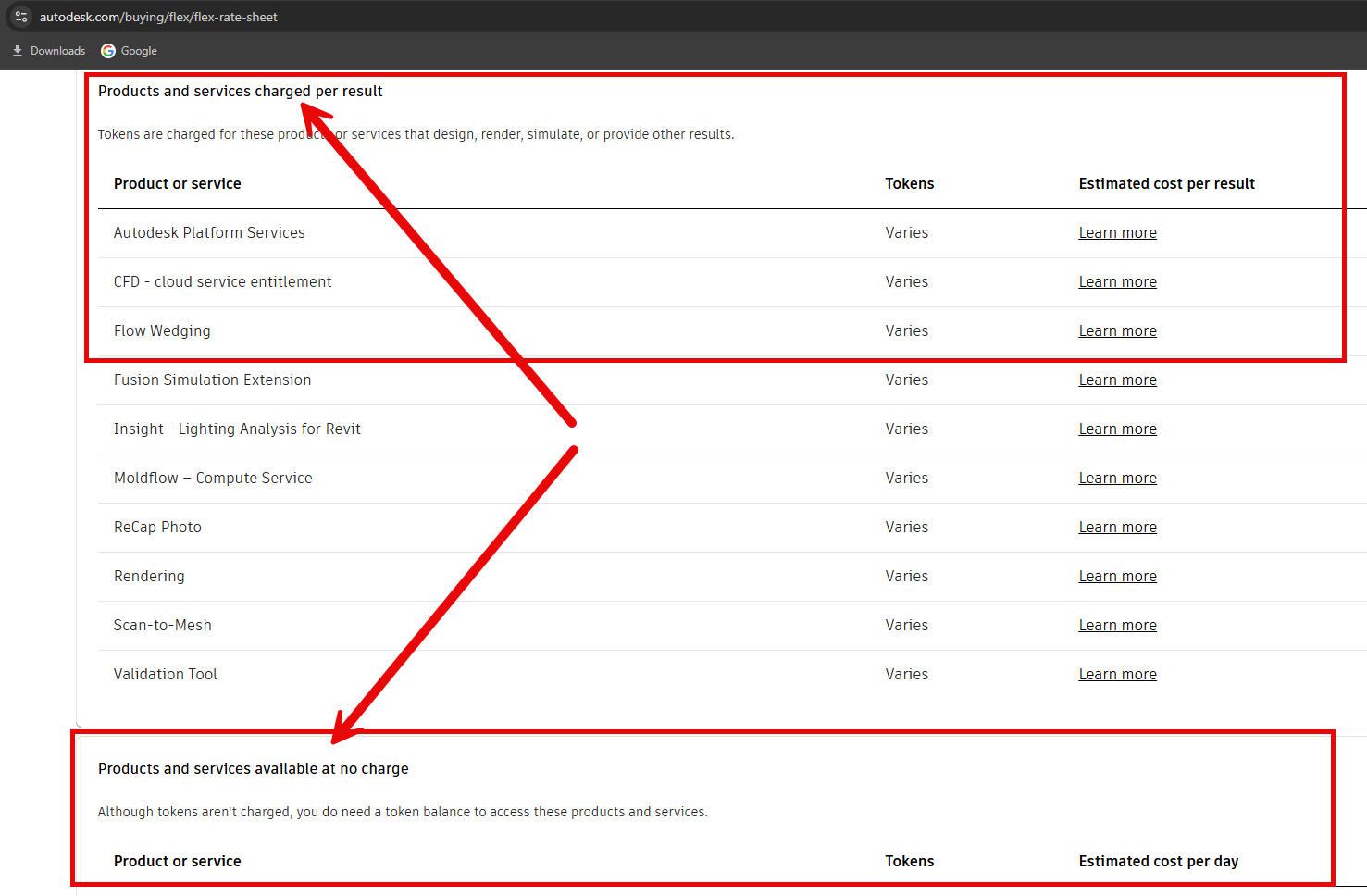Open Learn more for Flow Wedging
This screenshot has height=896, width=1367.
(x=1117, y=331)
